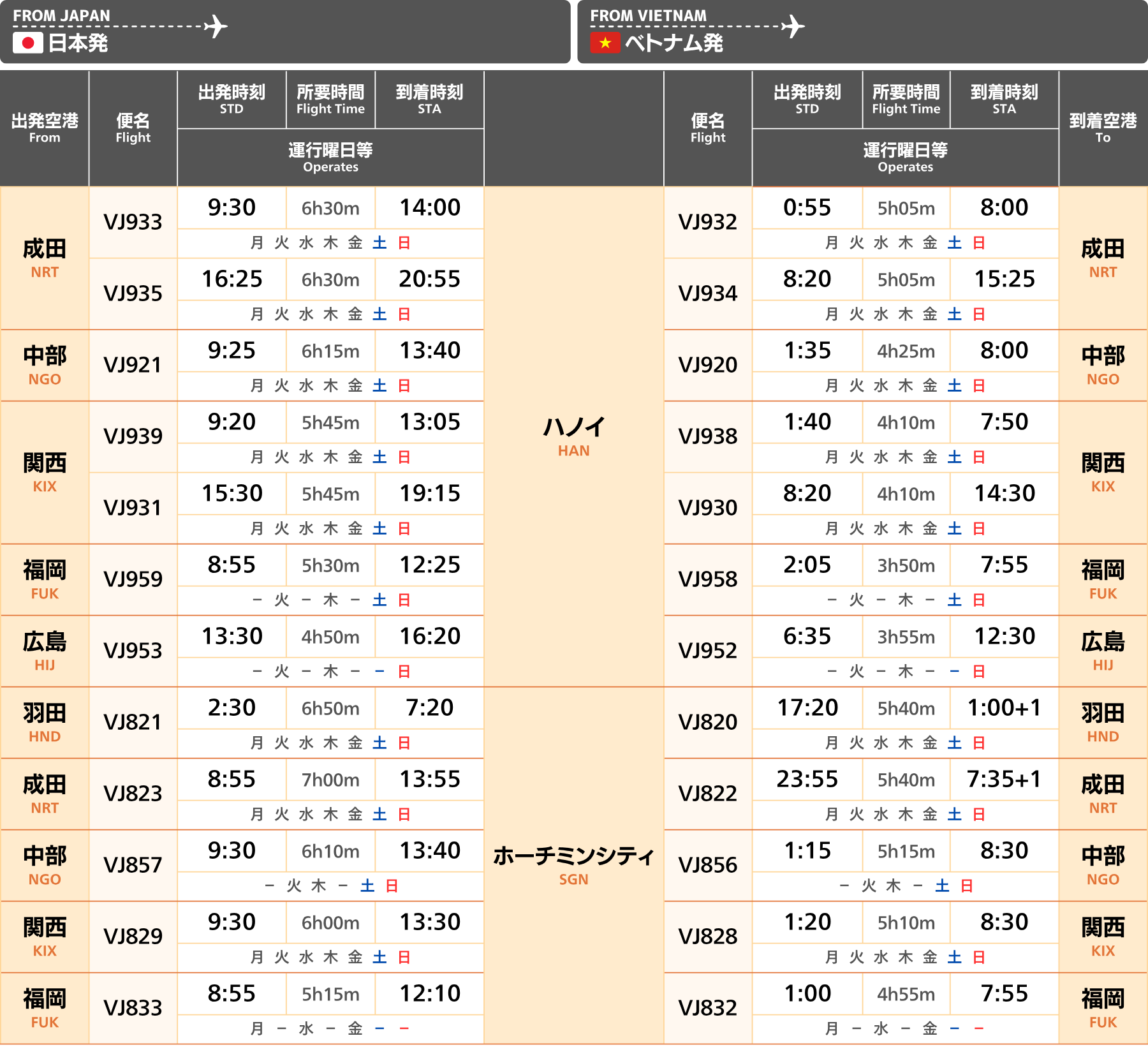Click the VJ953 Hiroshima flight number
1148x1059 pixels.
pyautogui.click(x=133, y=651)
